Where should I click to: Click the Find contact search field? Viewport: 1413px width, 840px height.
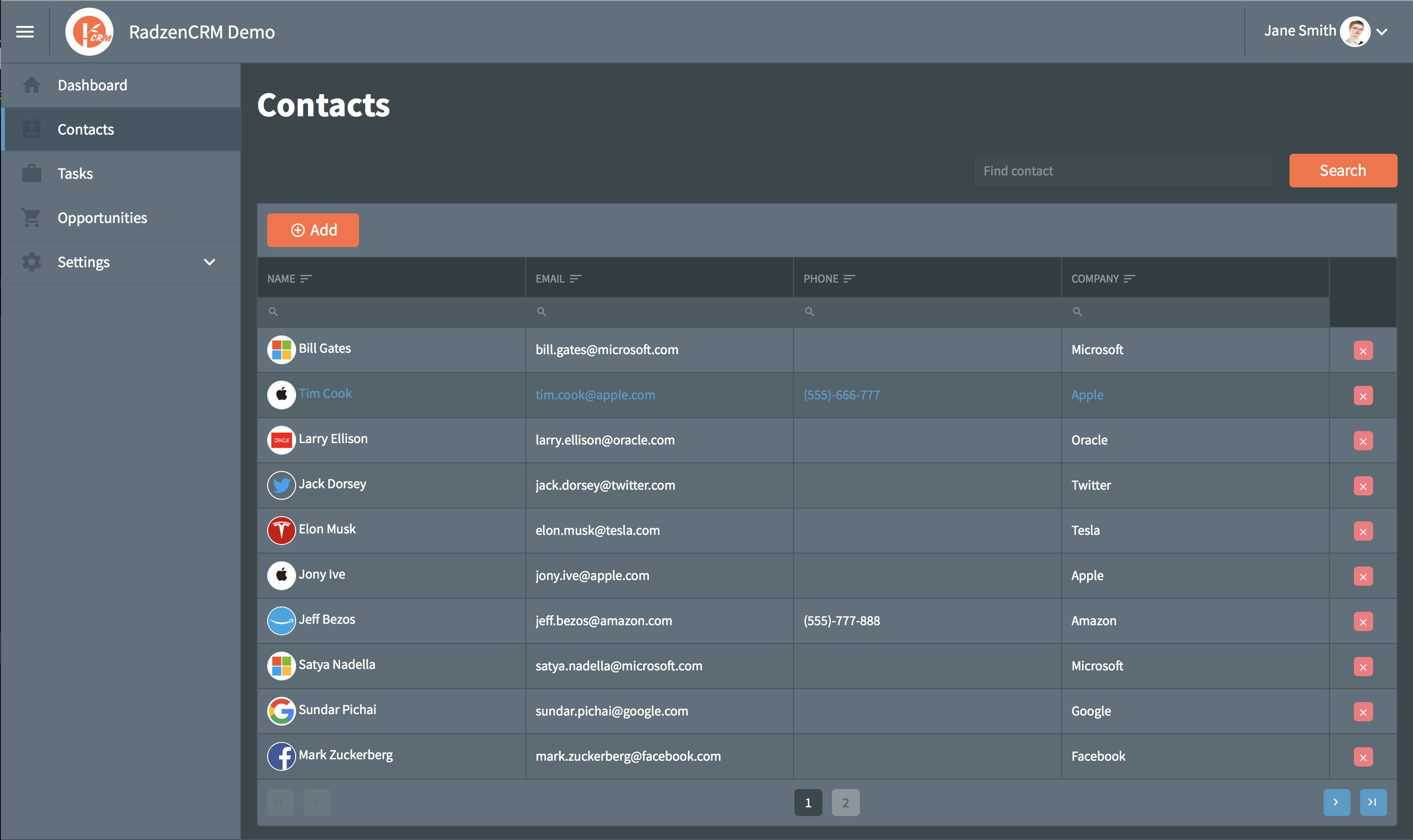1123,171
